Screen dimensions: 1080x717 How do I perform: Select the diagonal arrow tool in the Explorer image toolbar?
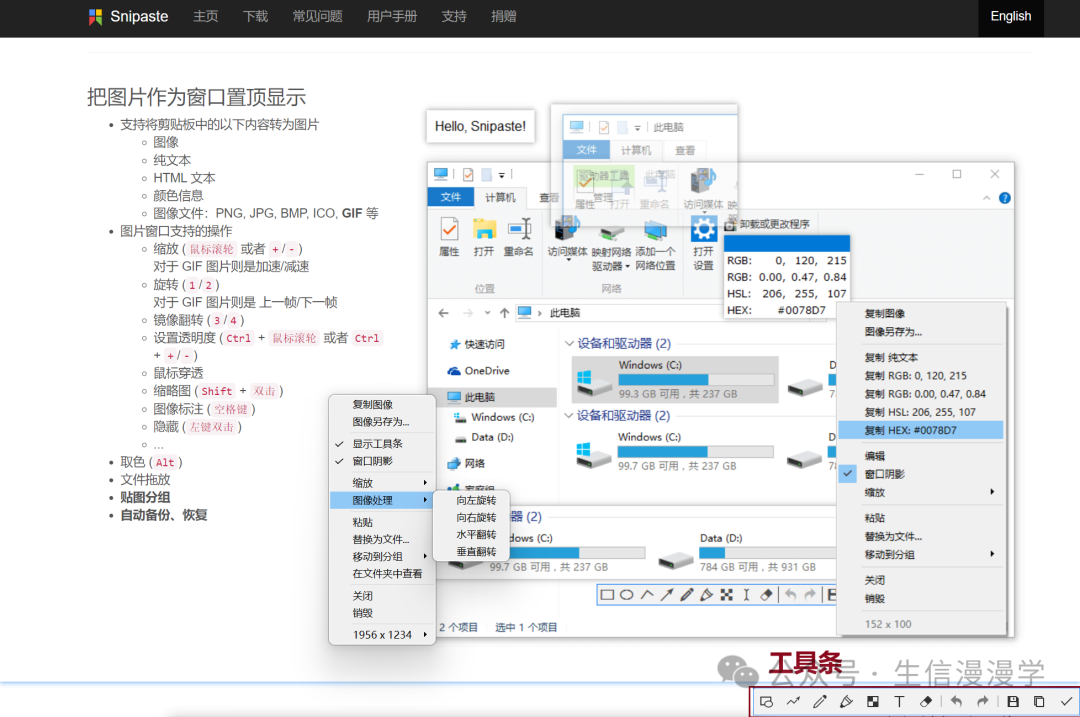(x=667, y=595)
